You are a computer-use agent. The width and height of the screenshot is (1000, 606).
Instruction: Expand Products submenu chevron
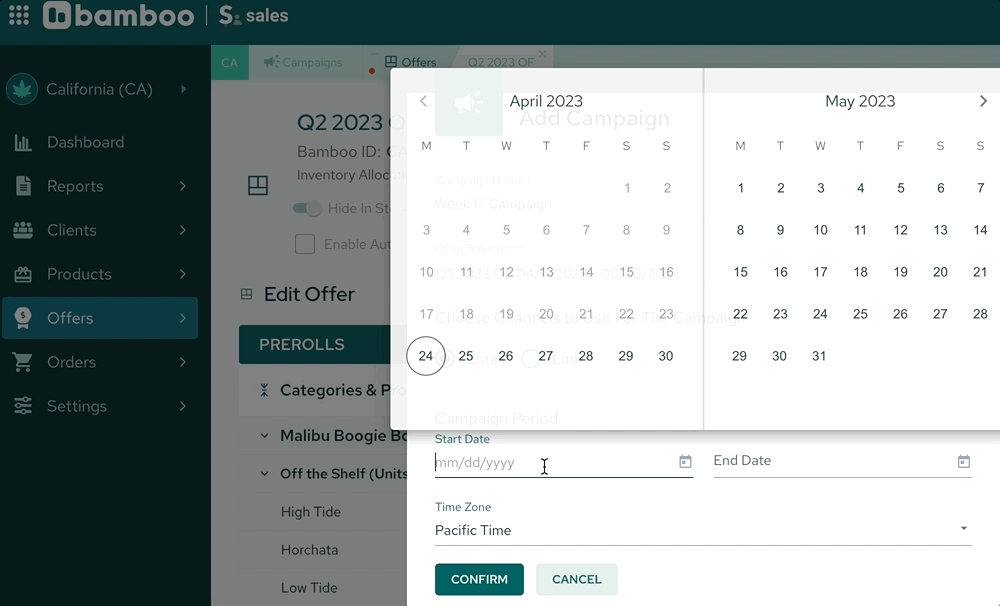tap(183, 274)
